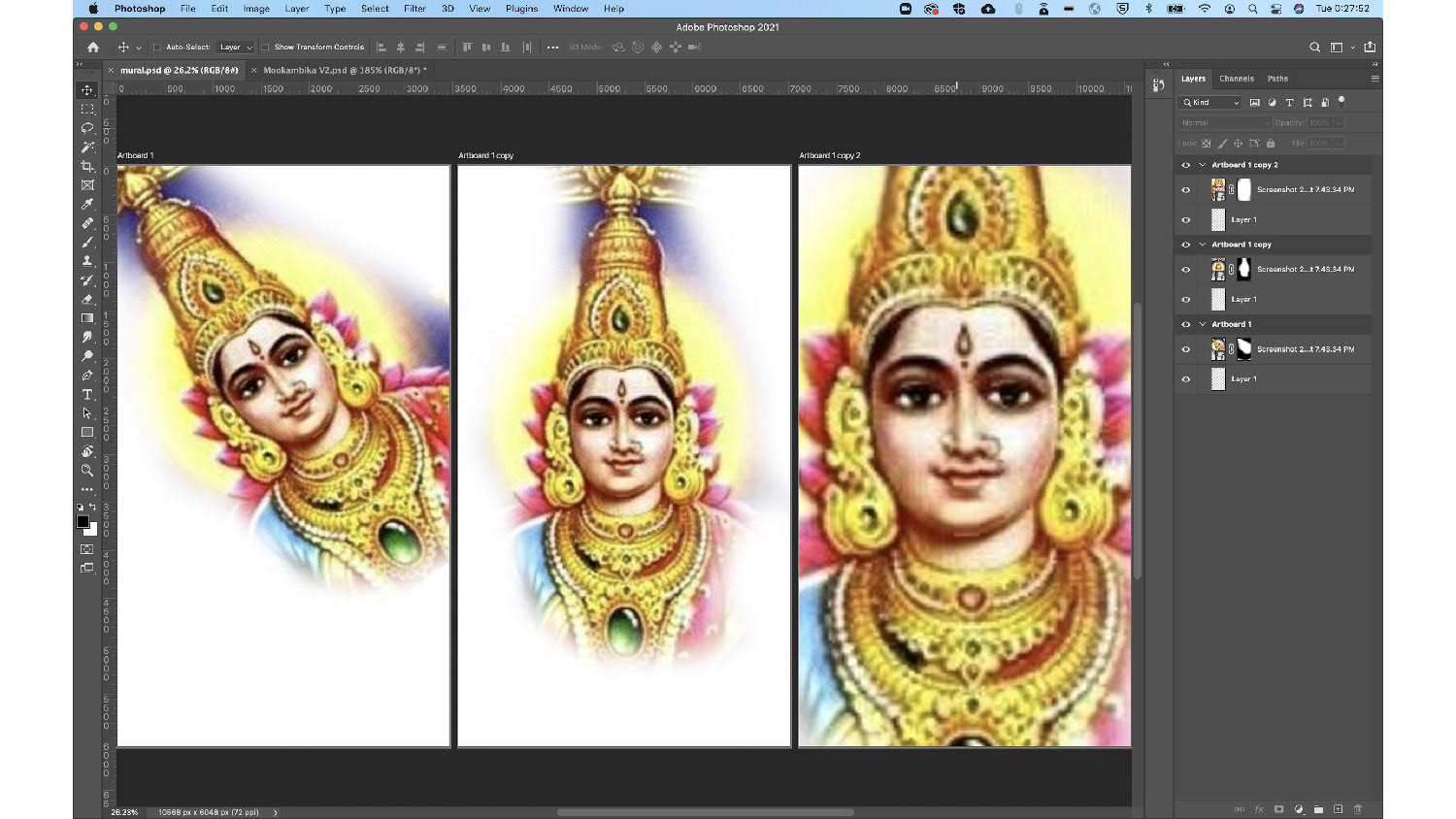Select the Brush tool
1456x819 pixels.
pos(87,243)
